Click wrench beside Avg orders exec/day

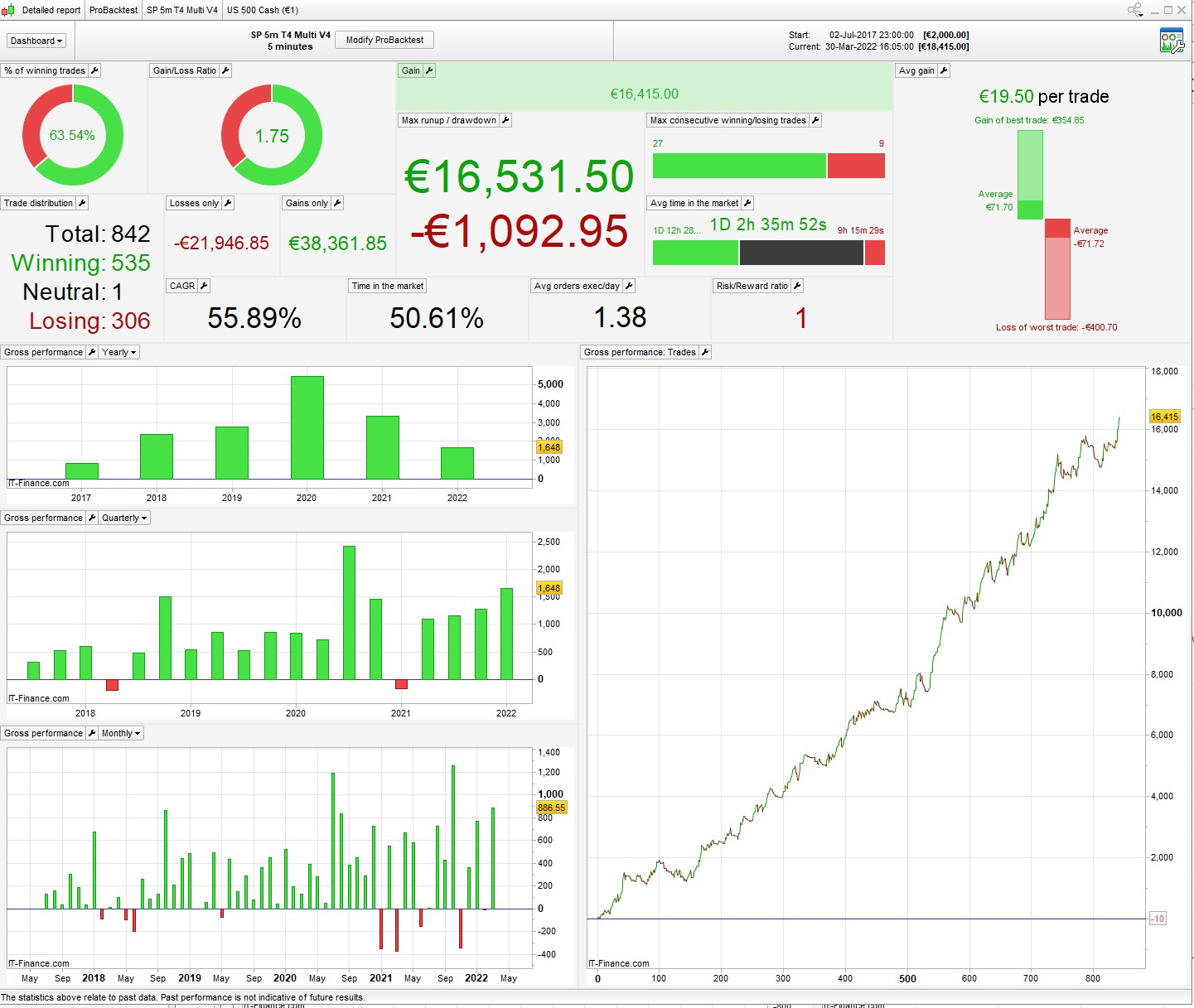pos(629,286)
